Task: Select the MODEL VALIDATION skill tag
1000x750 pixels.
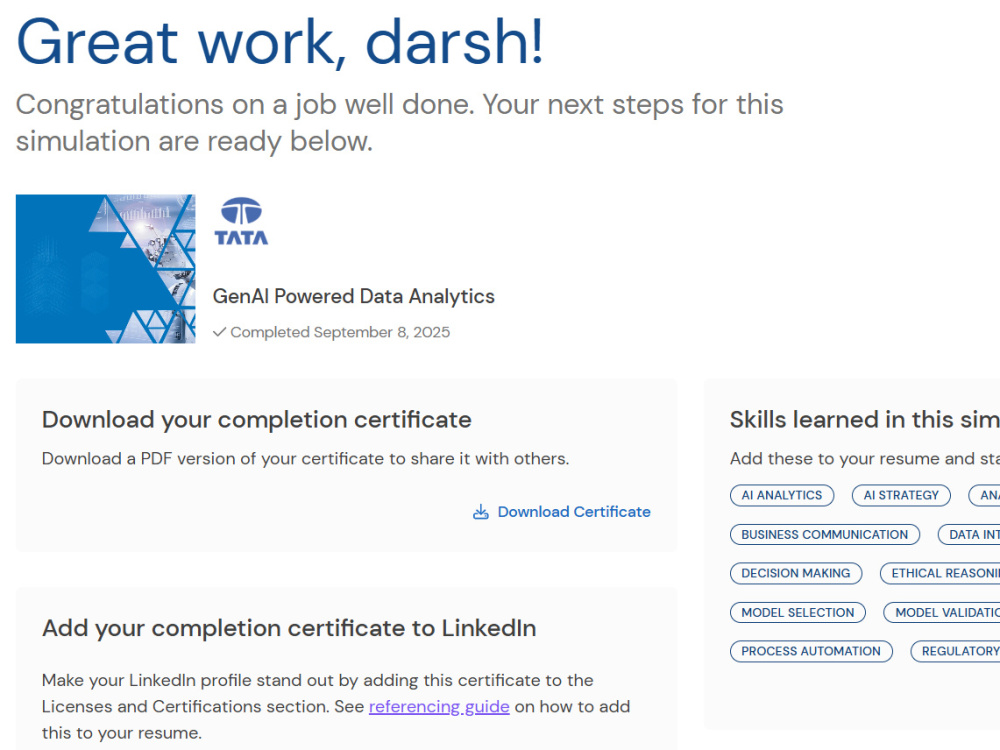Action: click(x=942, y=613)
